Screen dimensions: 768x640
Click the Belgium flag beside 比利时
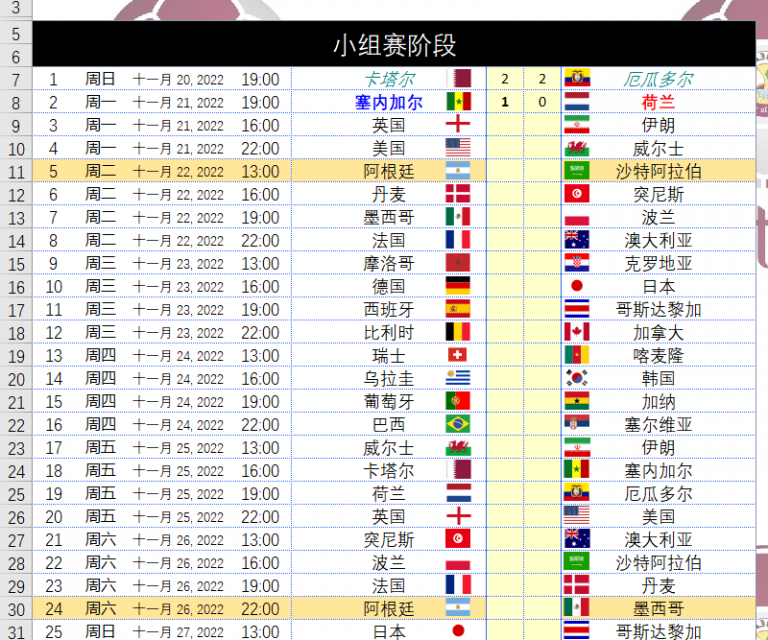pyautogui.click(x=458, y=332)
